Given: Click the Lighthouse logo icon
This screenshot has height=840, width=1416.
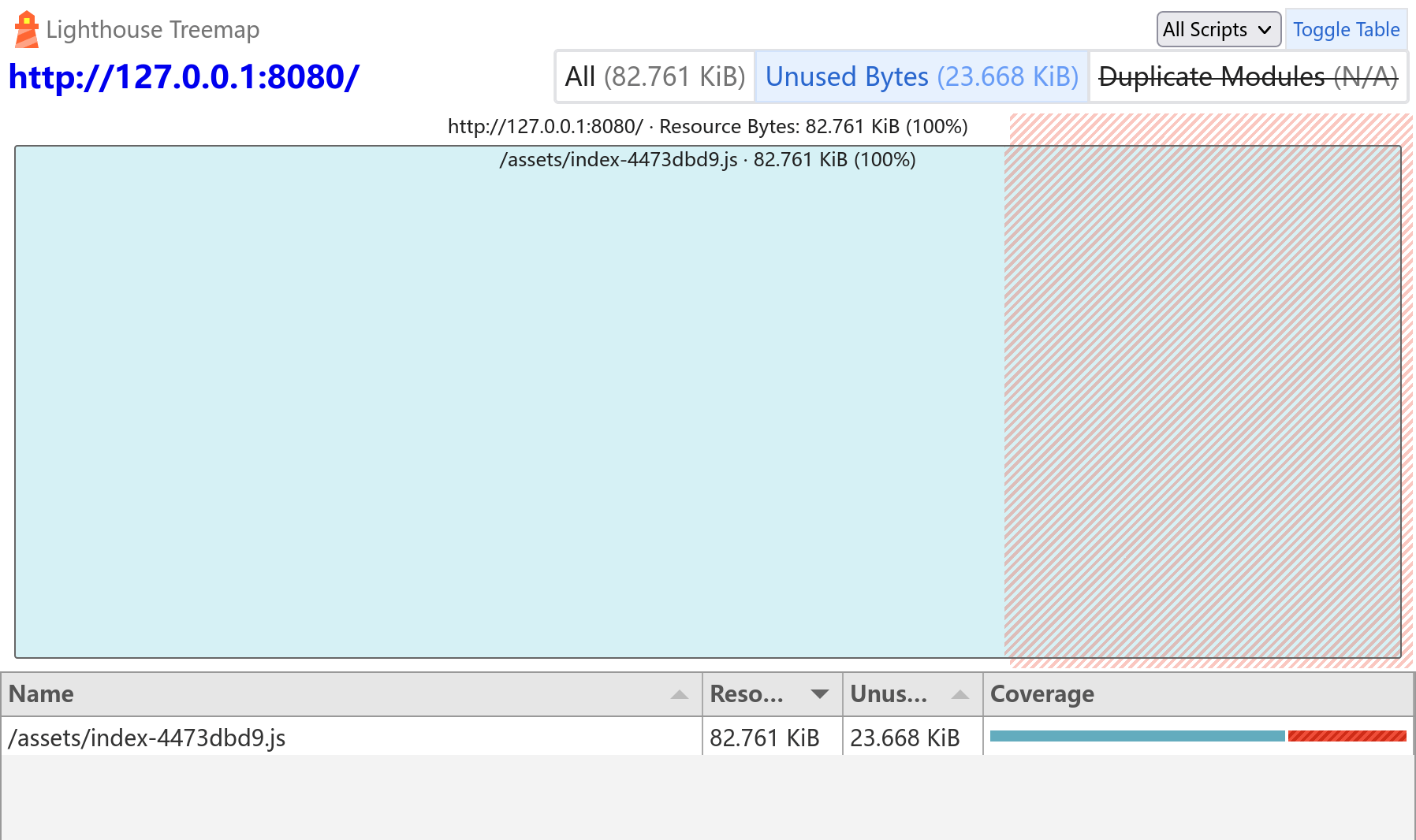Looking at the screenshot, I should pyautogui.click(x=26, y=29).
